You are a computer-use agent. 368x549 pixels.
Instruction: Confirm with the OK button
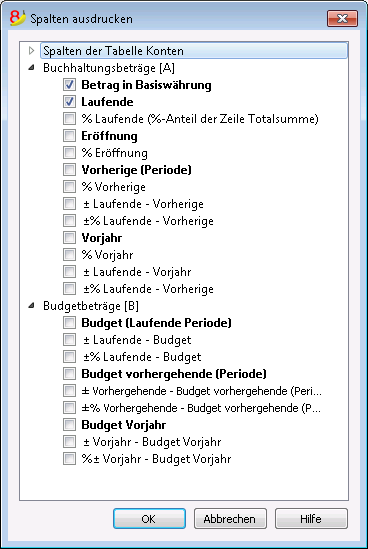(x=150, y=519)
